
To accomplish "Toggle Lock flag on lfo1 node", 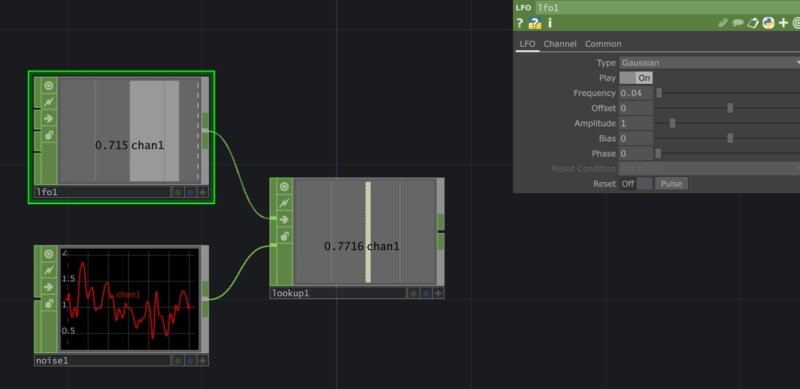I will click(x=49, y=135).
